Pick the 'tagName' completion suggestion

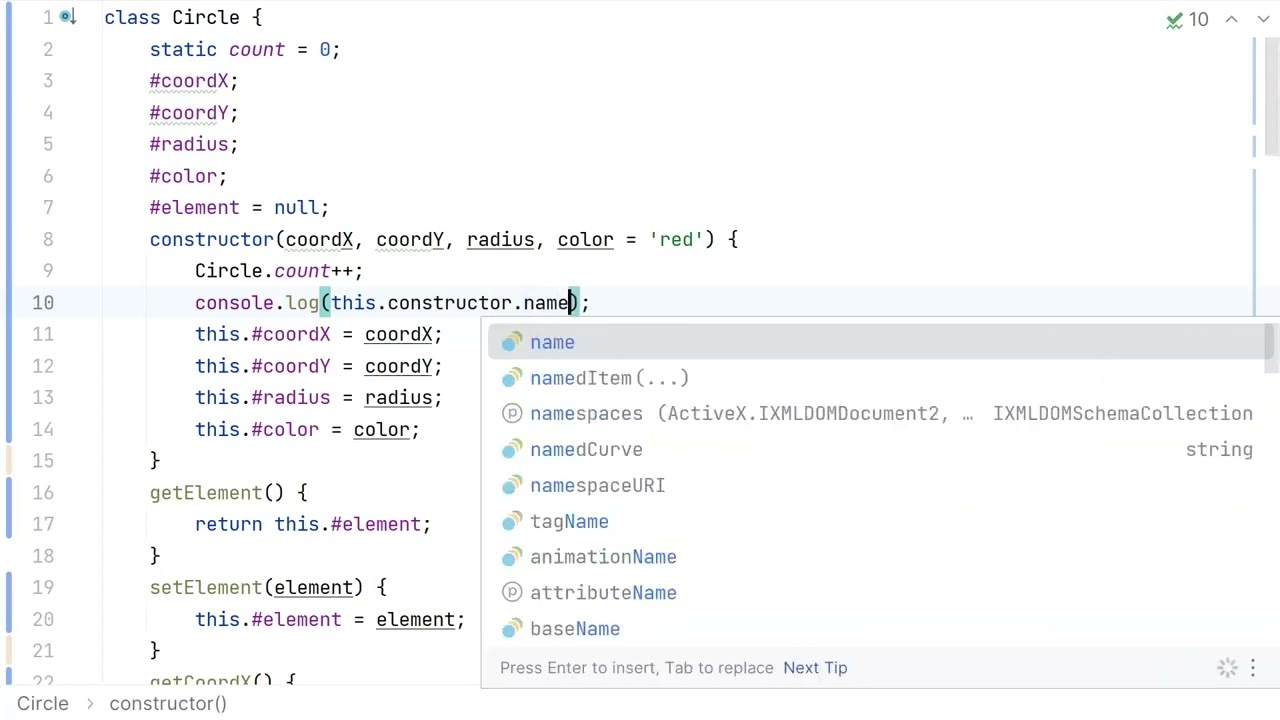(875, 522)
